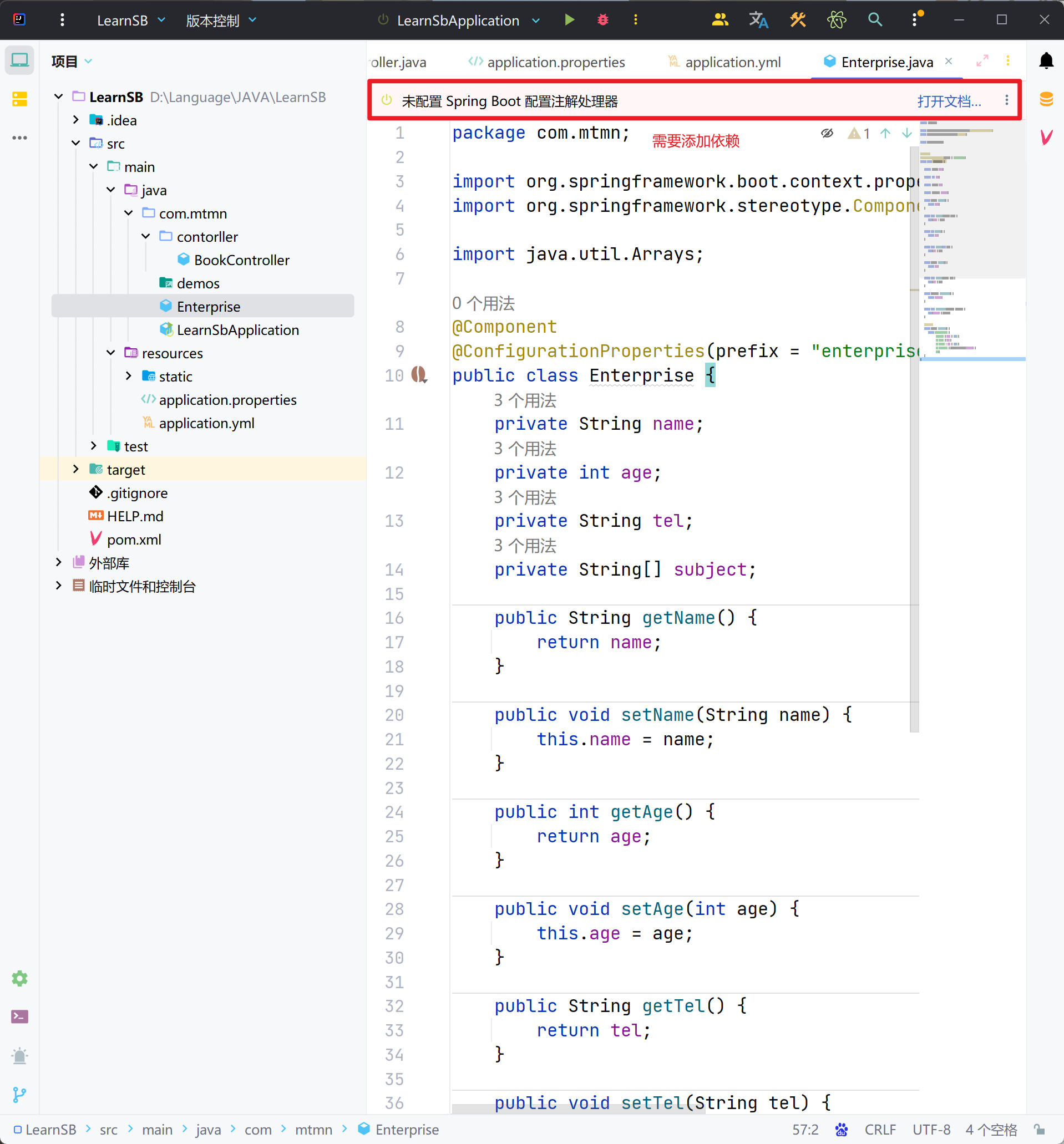Start debugging with the red bug icon
Screen dimensions: 1064x1144
click(x=602, y=20)
